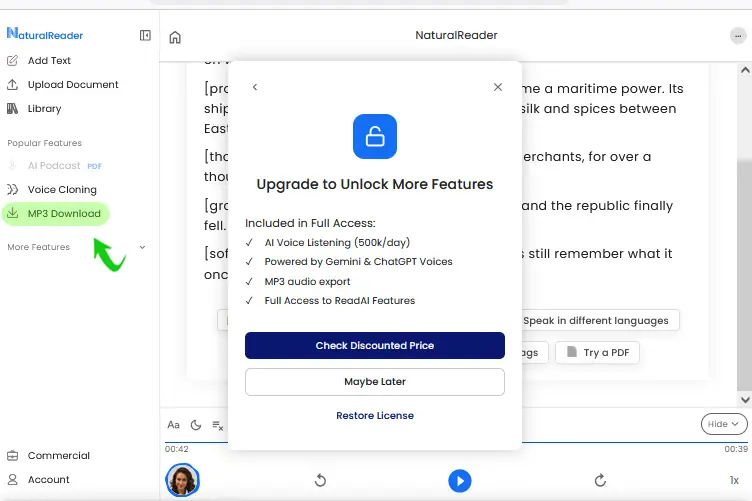Image resolution: width=752 pixels, height=501 pixels.
Task: Go back in the upgrade dialog
Action: point(255,87)
